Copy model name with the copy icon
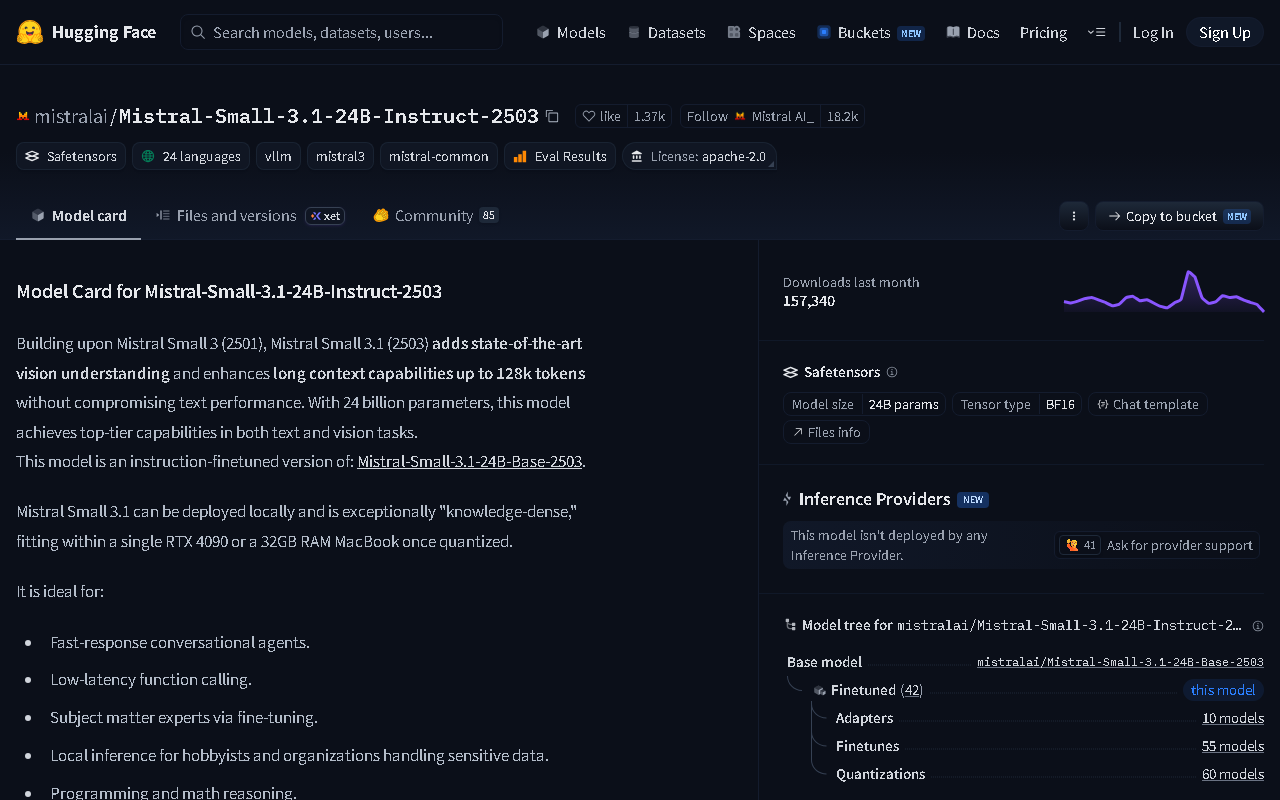Image resolution: width=1280 pixels, height=800 pixels. coord(552,116)
